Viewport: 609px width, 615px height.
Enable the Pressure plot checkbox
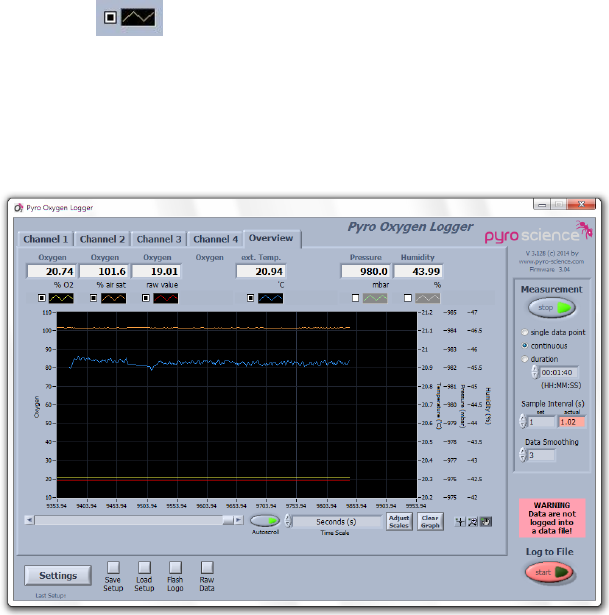355,298
